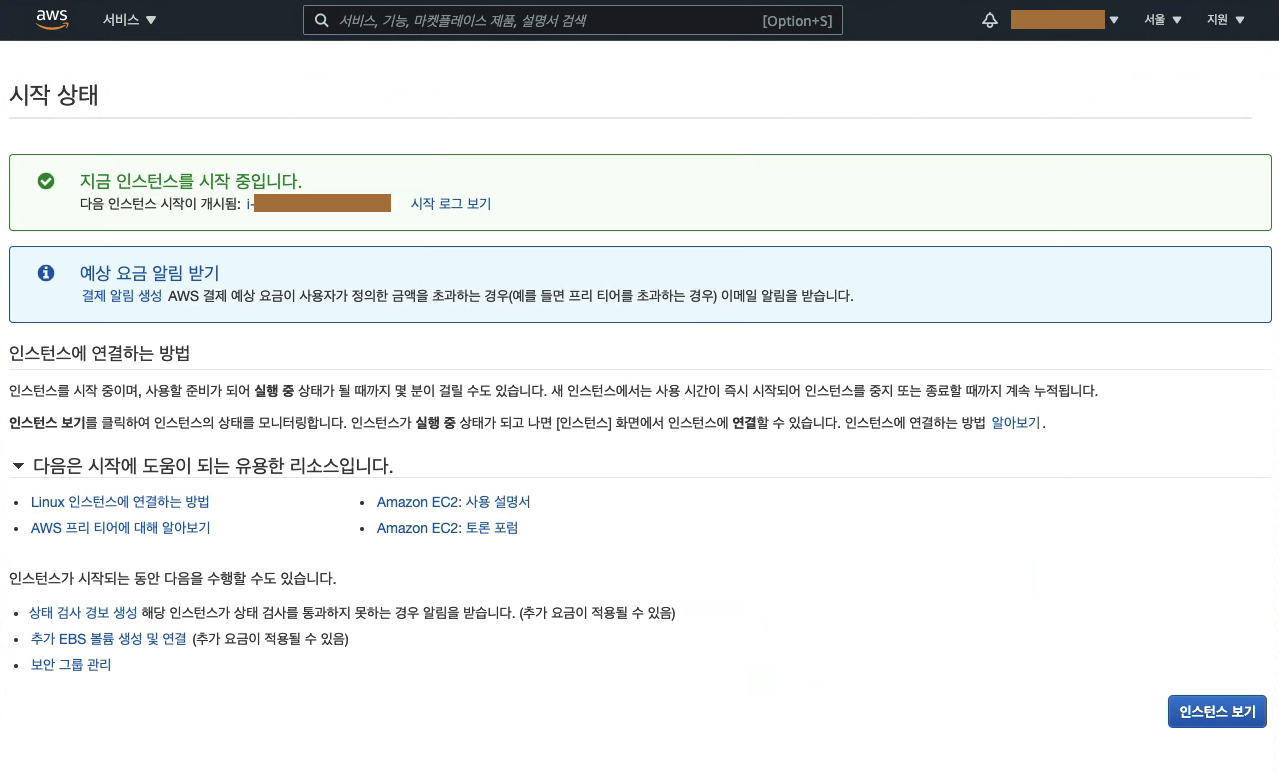Click the green success checkmark icon
Viewport: 1279px width, 771px height.
pyautogui.click(x=45, y=181)
